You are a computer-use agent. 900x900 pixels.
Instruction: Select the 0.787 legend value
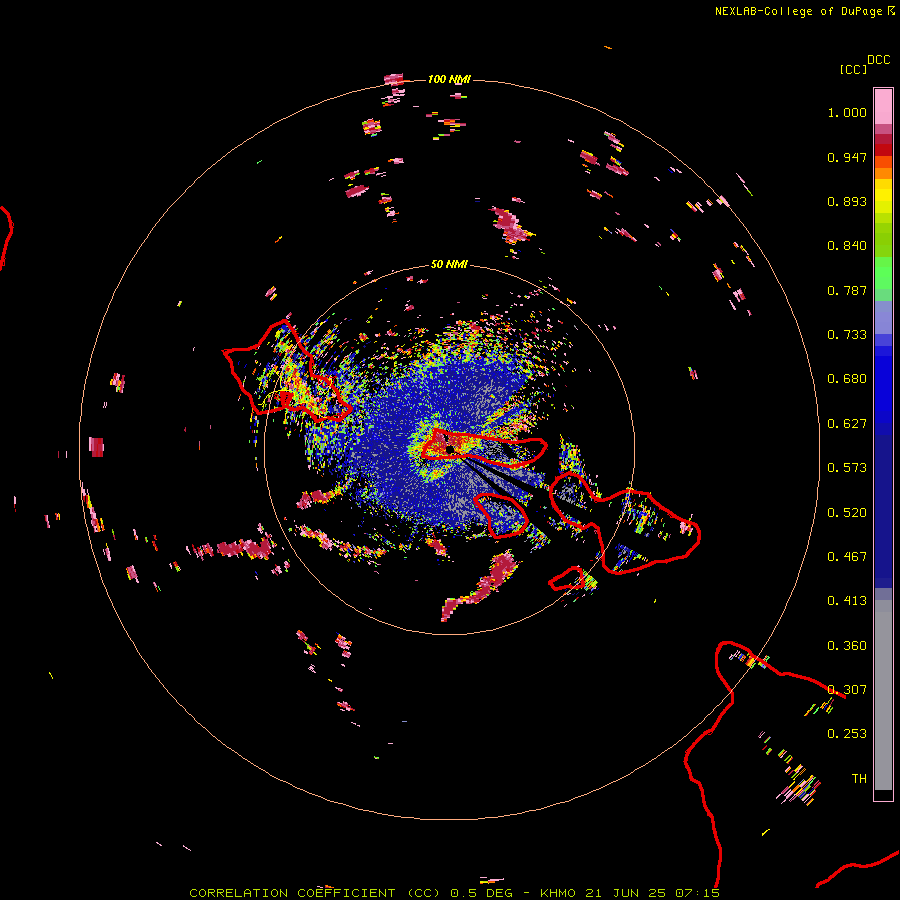tap(847, 290)
